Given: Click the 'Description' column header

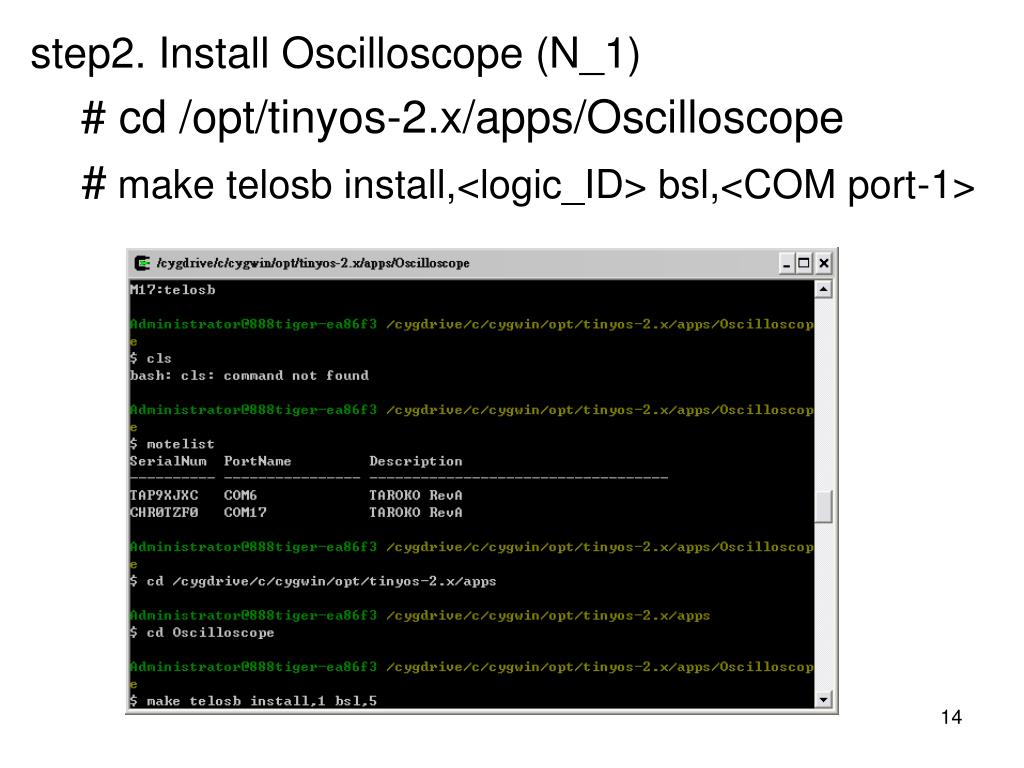Looking at the screenshot, I should (415, 461).
